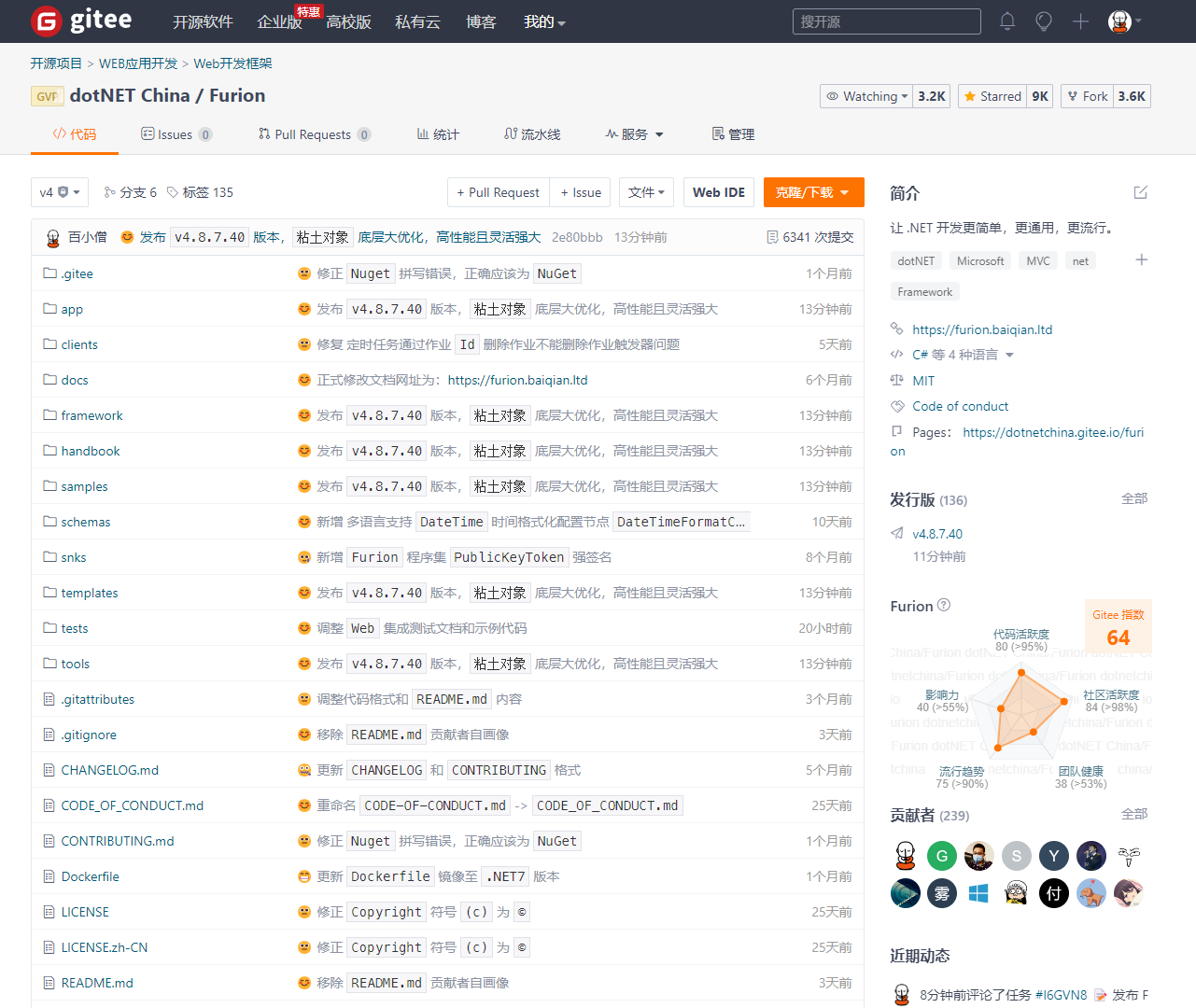This screenshot has height=1008, width=1196.
Task: Toggle Starred on the repository
Action: click(992, 96)
